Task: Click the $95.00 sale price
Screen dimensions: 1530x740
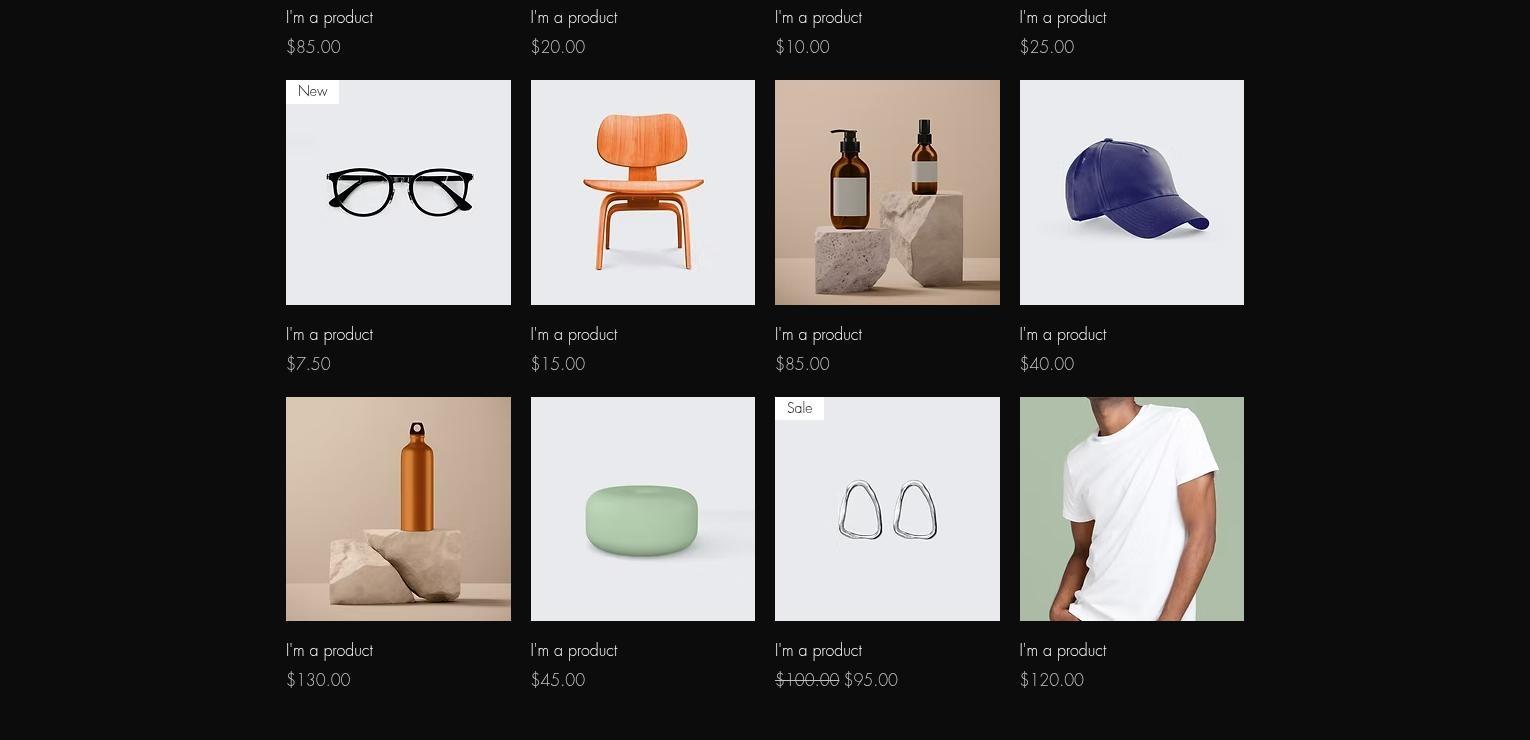Action: (x=871, y=680)
